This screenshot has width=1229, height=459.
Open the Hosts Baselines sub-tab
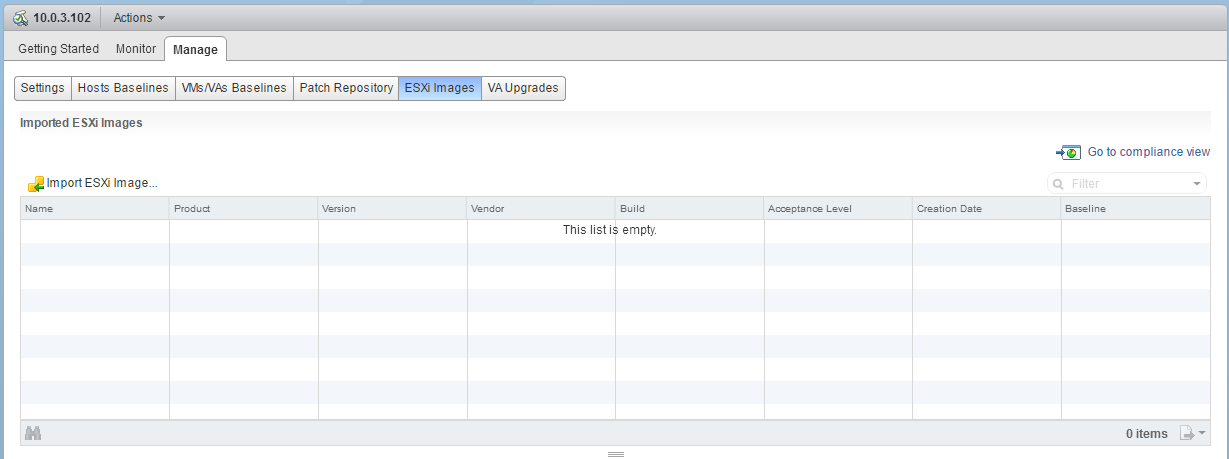[123, 88]
